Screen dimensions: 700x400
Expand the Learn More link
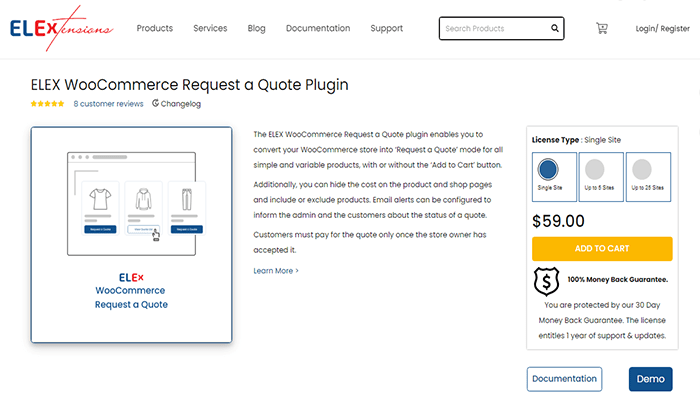[x=276, y=271]
